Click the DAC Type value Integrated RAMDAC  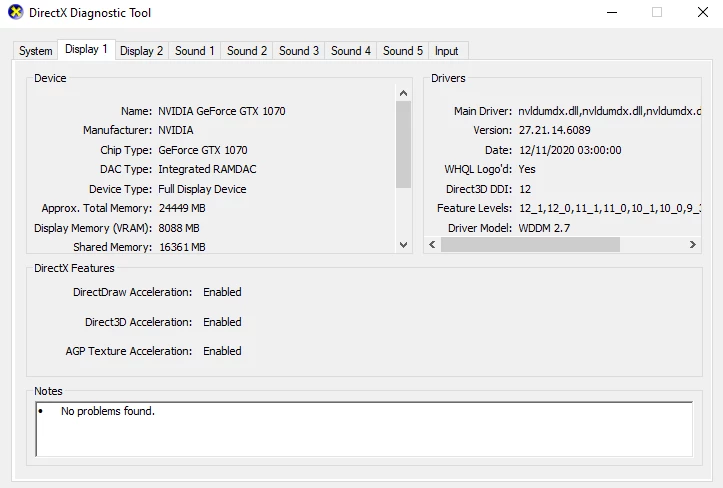pos(207,169)
